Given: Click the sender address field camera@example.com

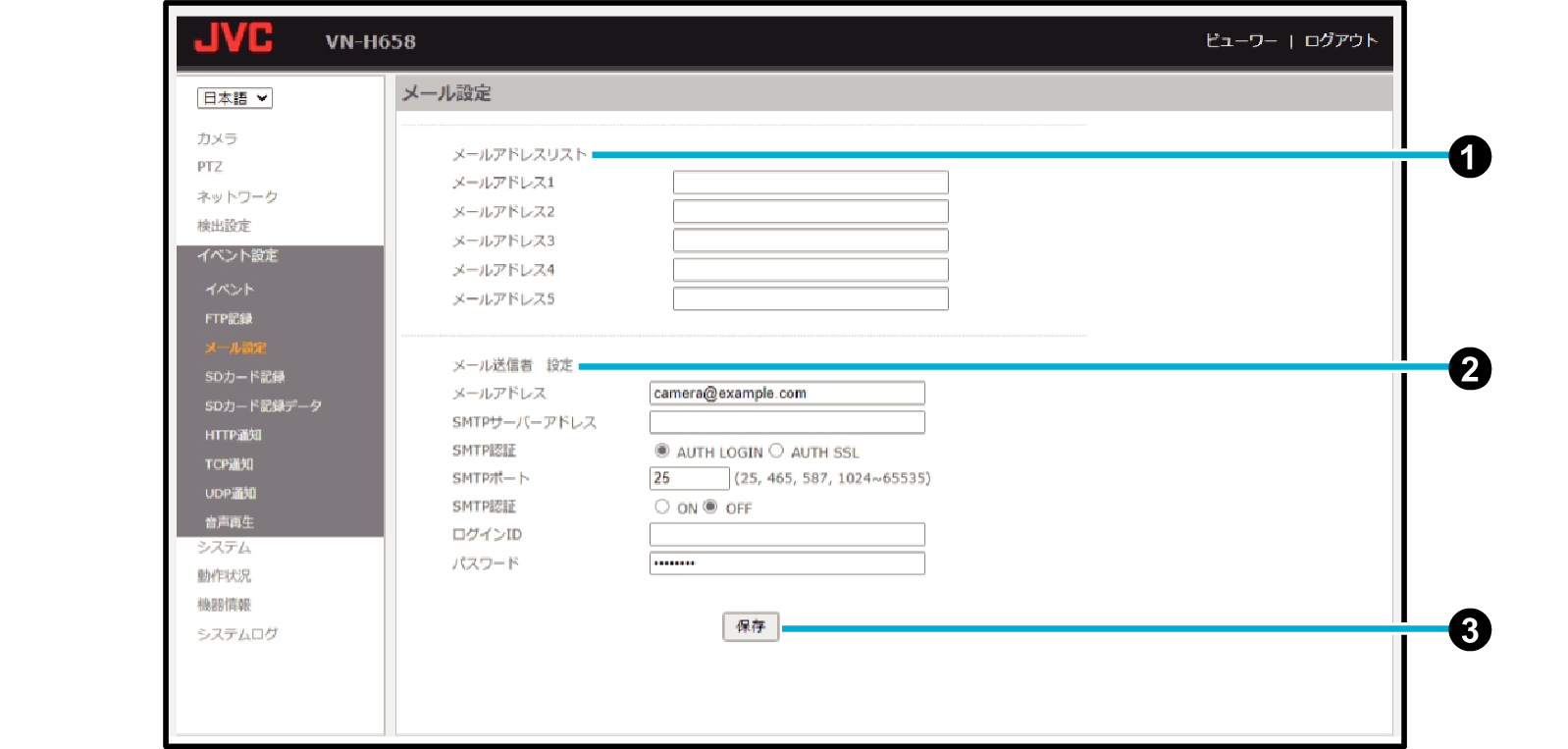Looking at the screenshot, I should [787, 394].
